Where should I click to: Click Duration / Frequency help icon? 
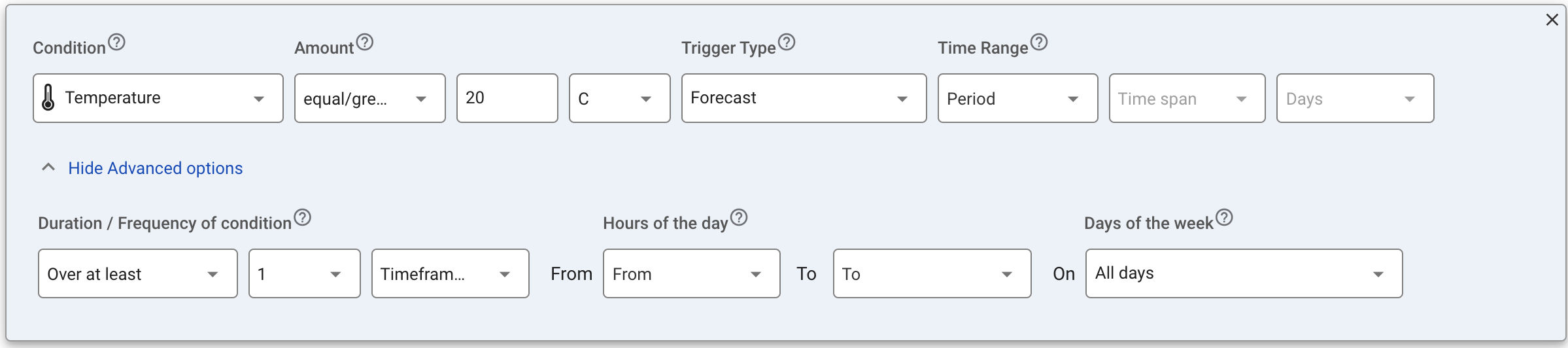[302, 218]
